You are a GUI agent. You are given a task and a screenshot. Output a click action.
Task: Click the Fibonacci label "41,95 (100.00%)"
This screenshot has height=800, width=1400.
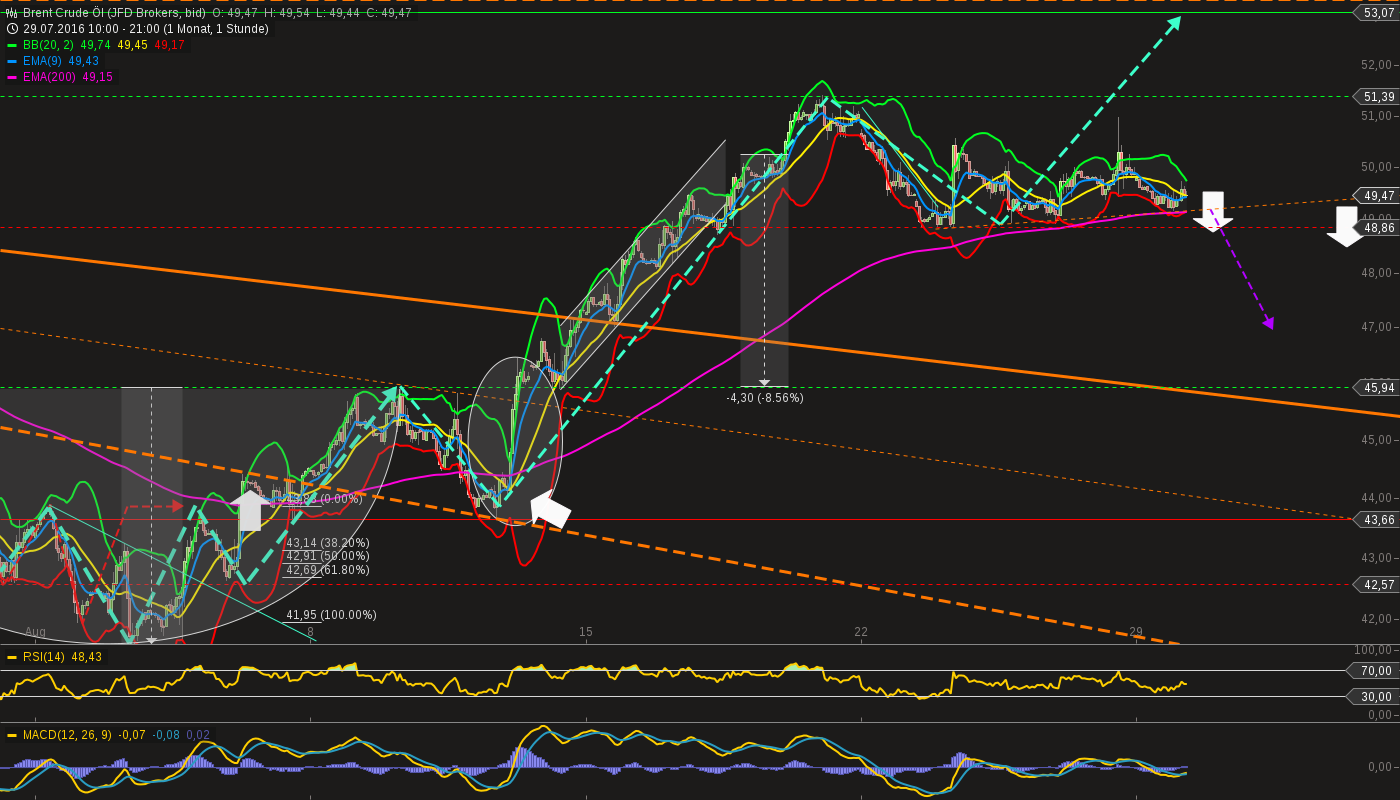tap(332, 615)
